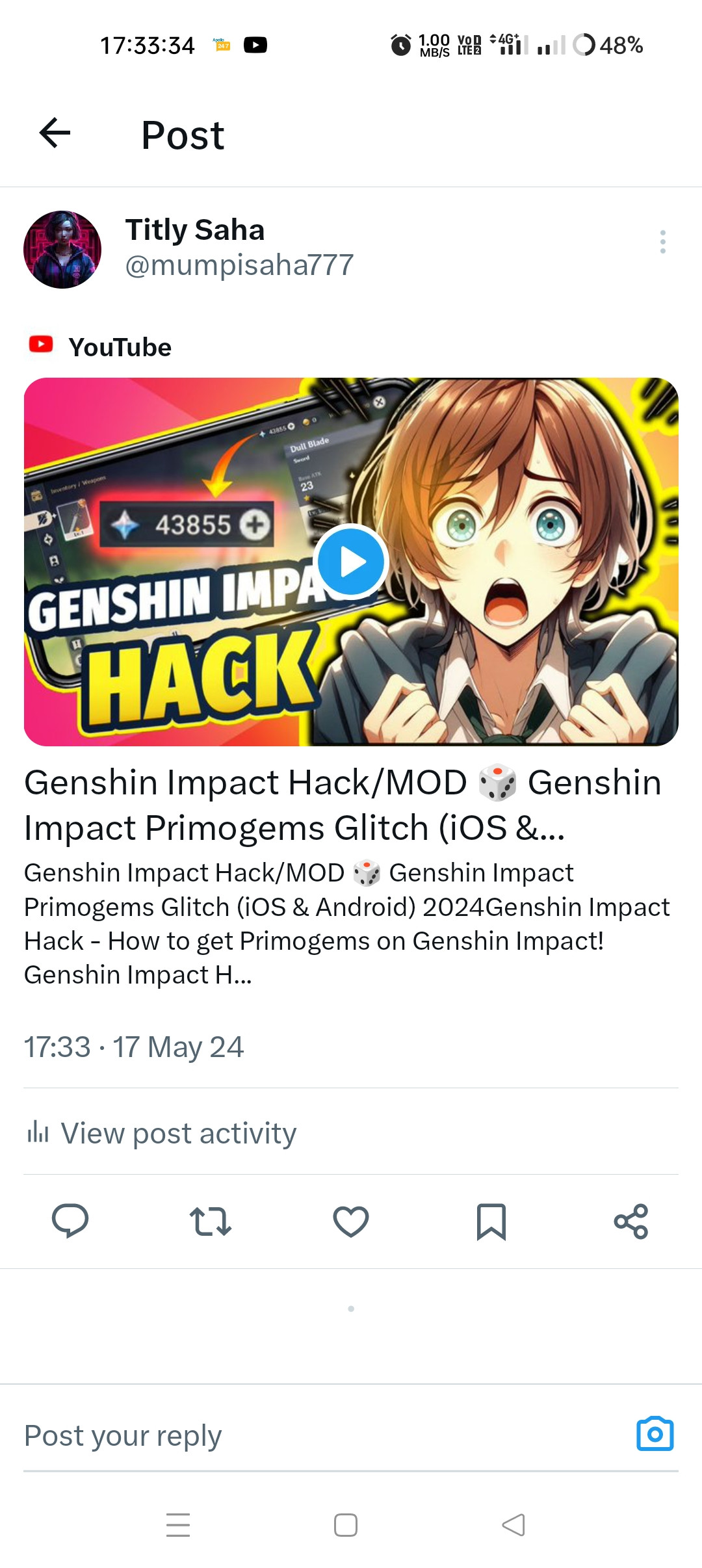The width and height of the screenshot is (702, 1568).
Task: Play the Genshin Impact Hack video
Action: tap(351, 561)
